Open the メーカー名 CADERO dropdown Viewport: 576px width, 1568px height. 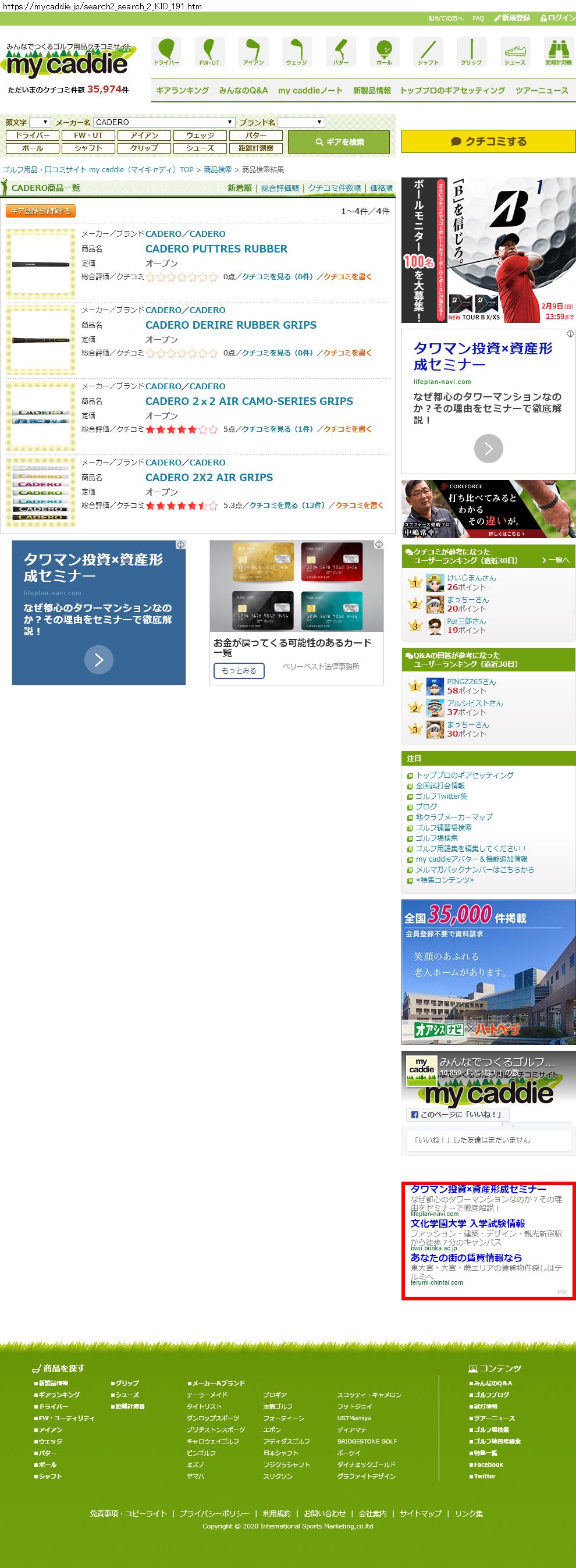click(164, 122)
